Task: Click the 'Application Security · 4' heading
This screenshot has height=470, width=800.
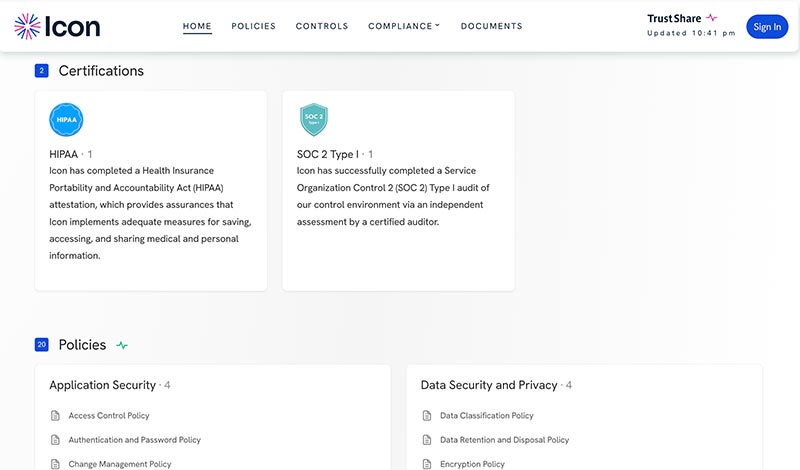Action: click(110, 385)
